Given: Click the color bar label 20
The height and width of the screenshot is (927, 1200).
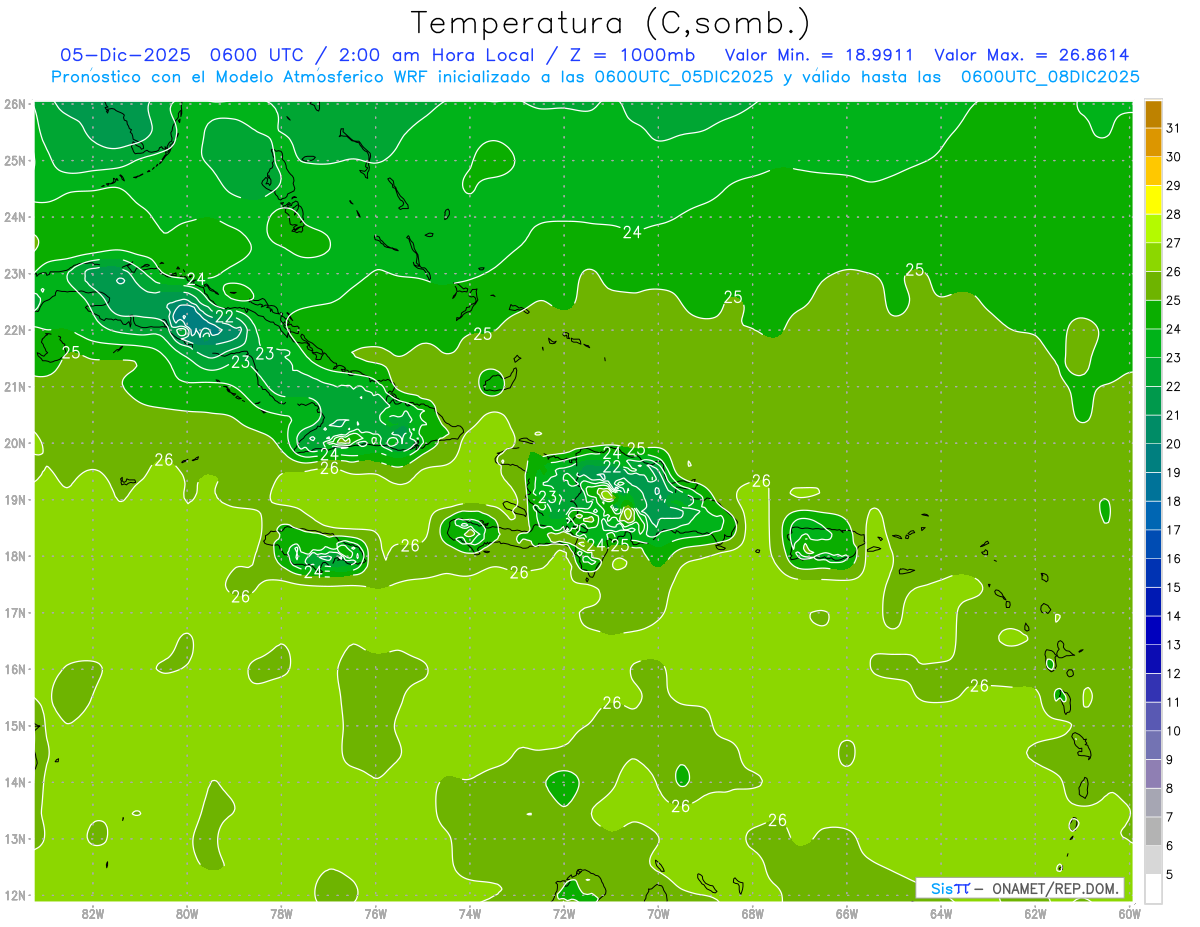Looking at the screenshot, I should pos(1174,443).
